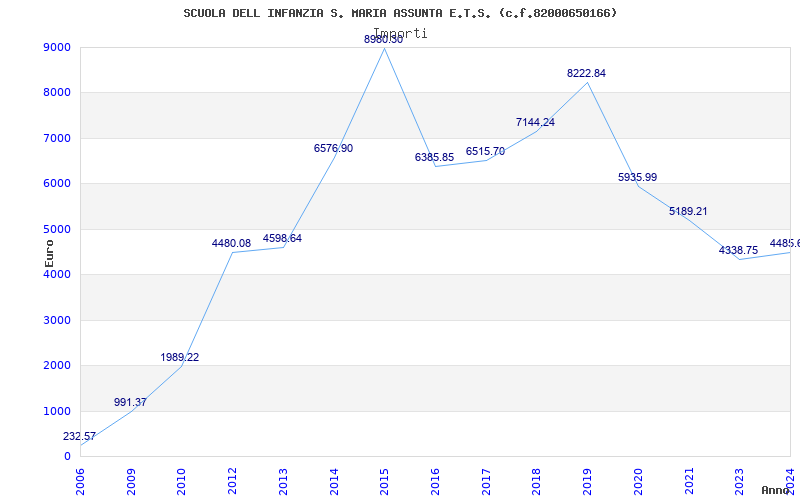Click the 5935.99 data label

[637, 178]
